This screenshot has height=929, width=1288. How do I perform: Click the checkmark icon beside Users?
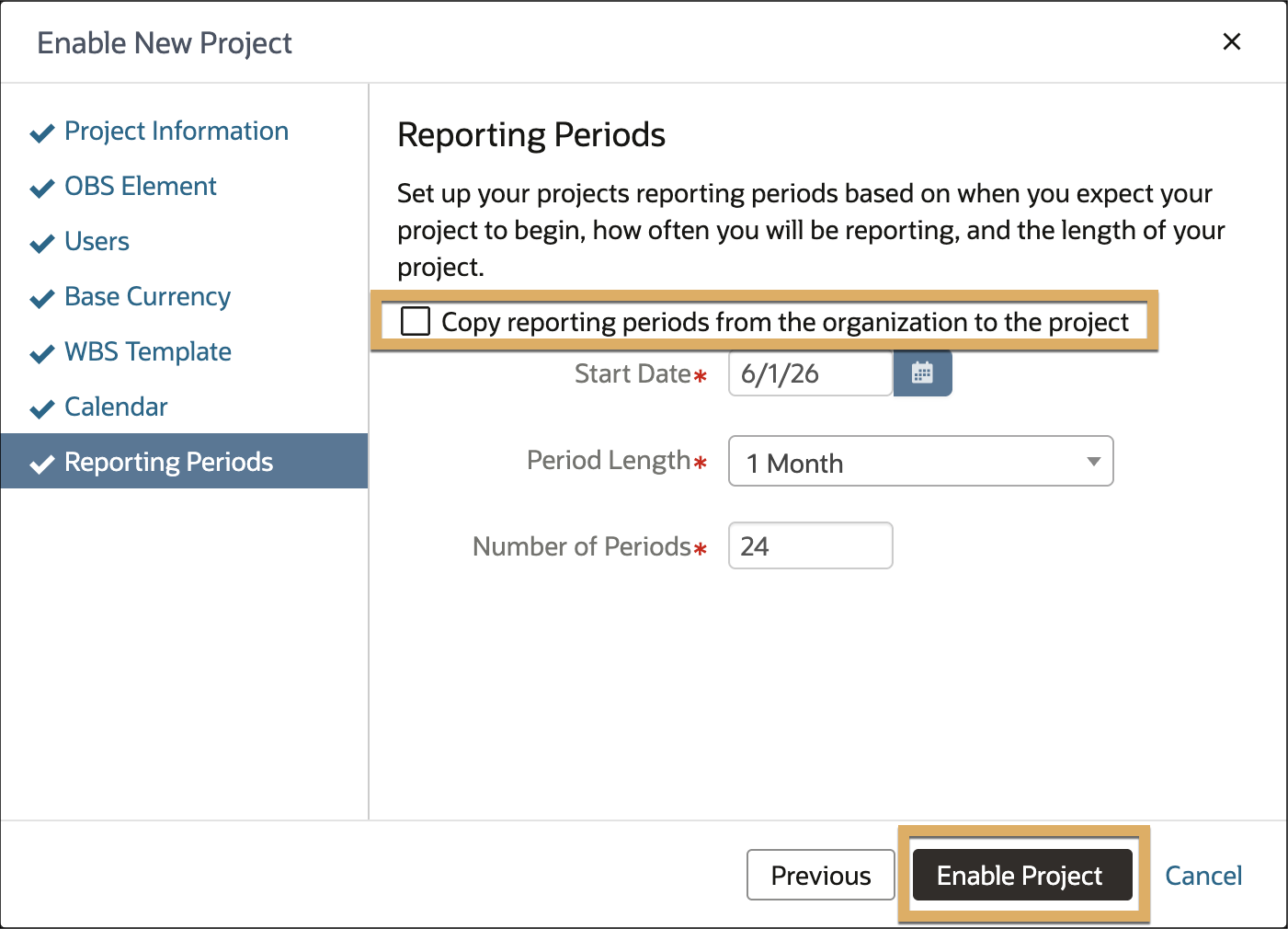(x=42, y=244)
